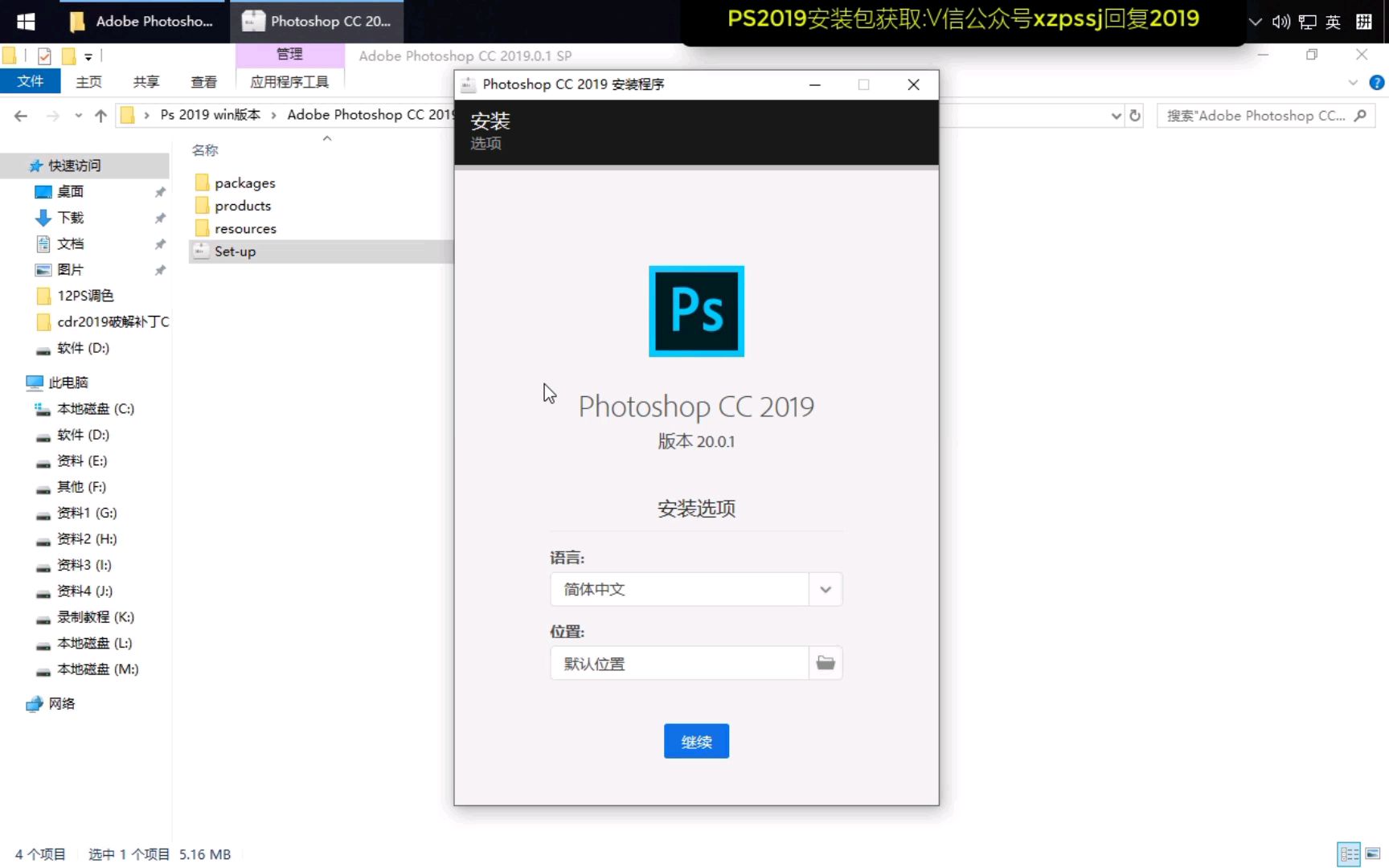Open Explorer help question mark icon
This screenshot has width=1389, height=868.
point(1376,82)
